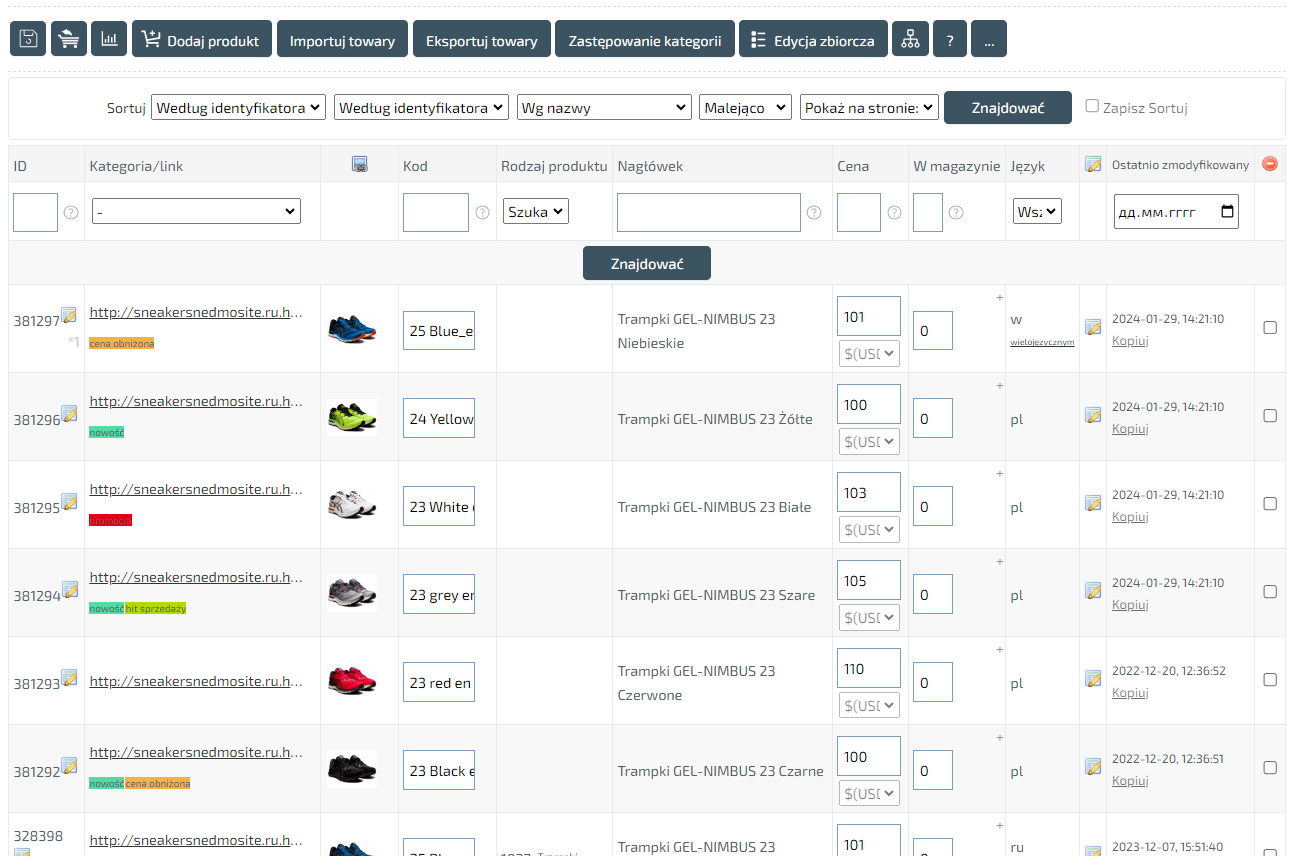Expand the Wg nazwy sort dropdown
This screenshot has height=856, width=1295.
[604, 108]
